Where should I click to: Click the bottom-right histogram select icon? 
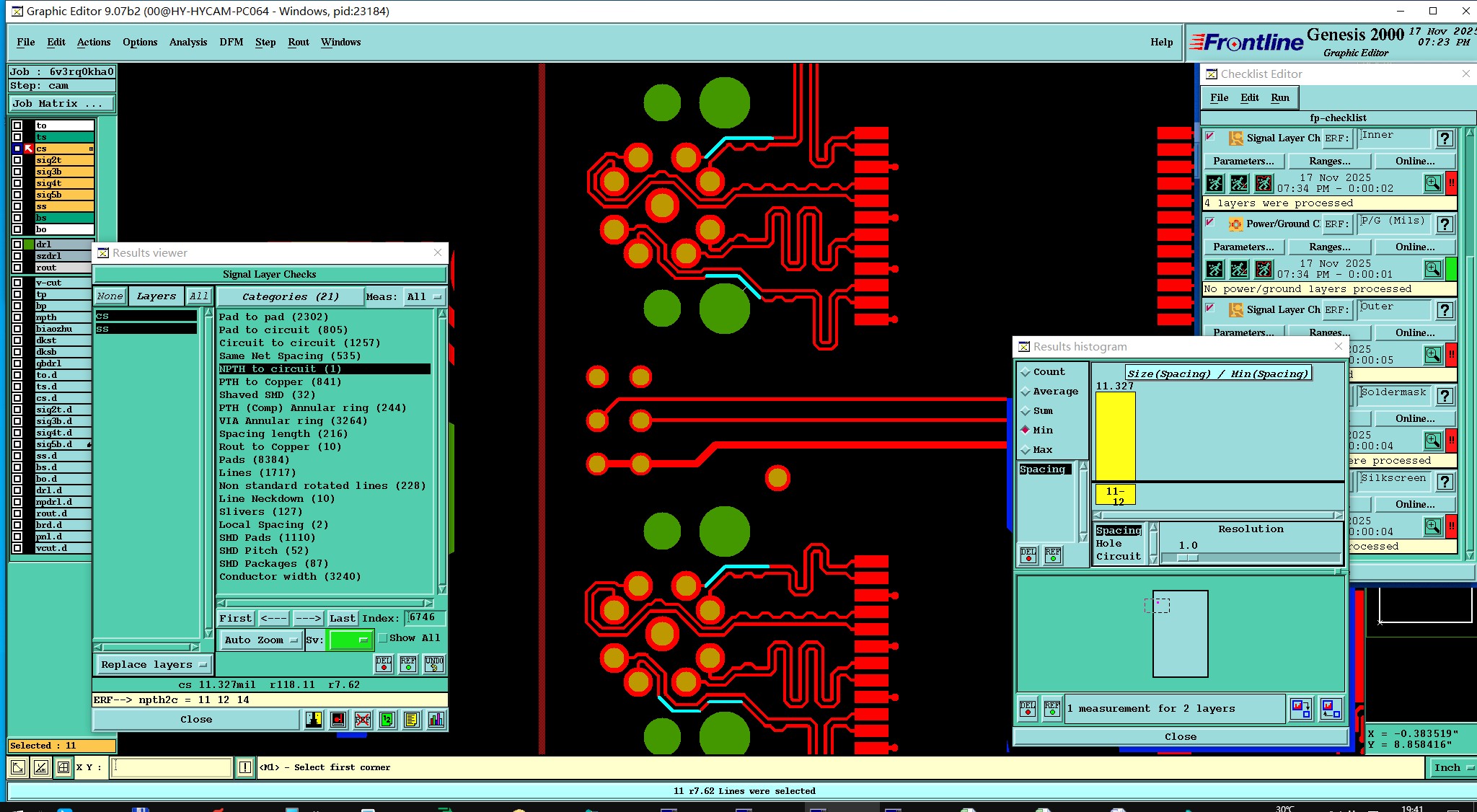tap(1331, 709)
